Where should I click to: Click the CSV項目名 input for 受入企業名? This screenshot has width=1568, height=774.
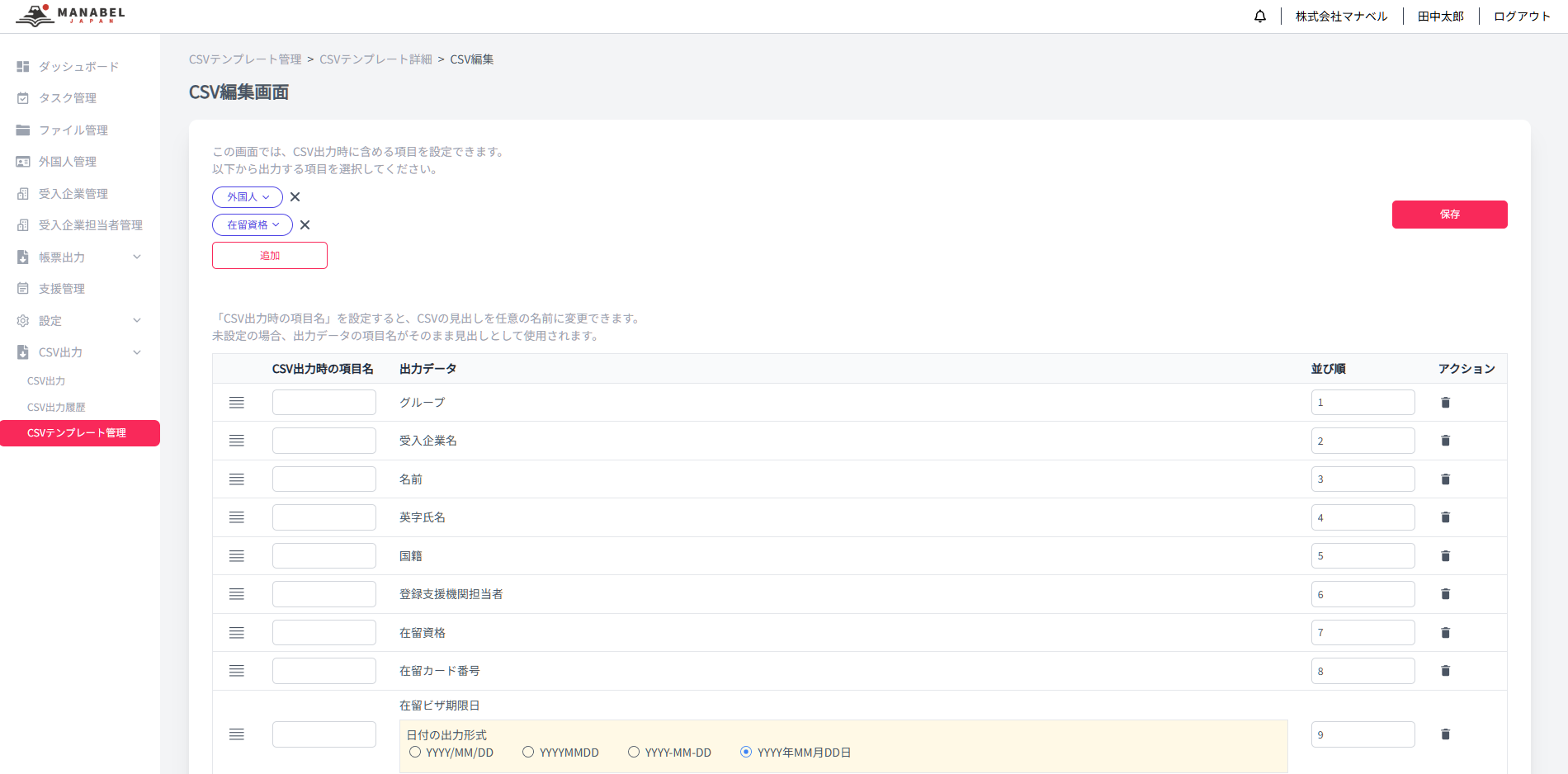[x=324, y=441]
